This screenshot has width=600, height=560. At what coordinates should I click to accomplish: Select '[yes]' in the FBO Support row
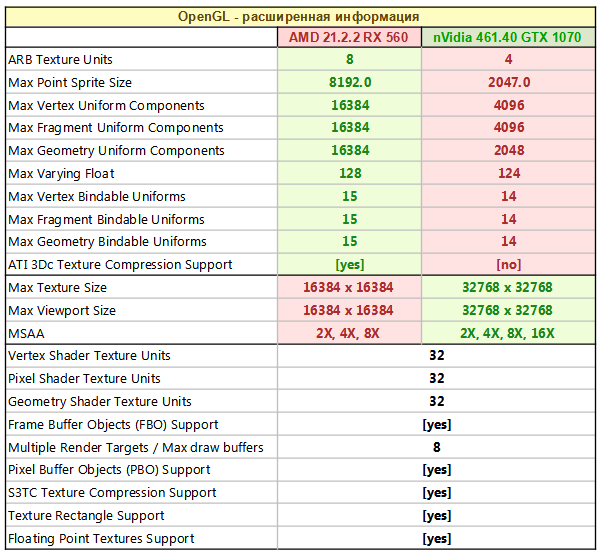click(437, 424)
